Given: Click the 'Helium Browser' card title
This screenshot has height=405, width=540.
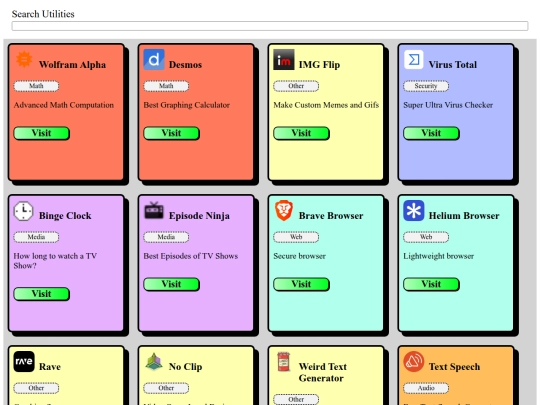Looking at the screenshot, I should [x=464, y=216].
